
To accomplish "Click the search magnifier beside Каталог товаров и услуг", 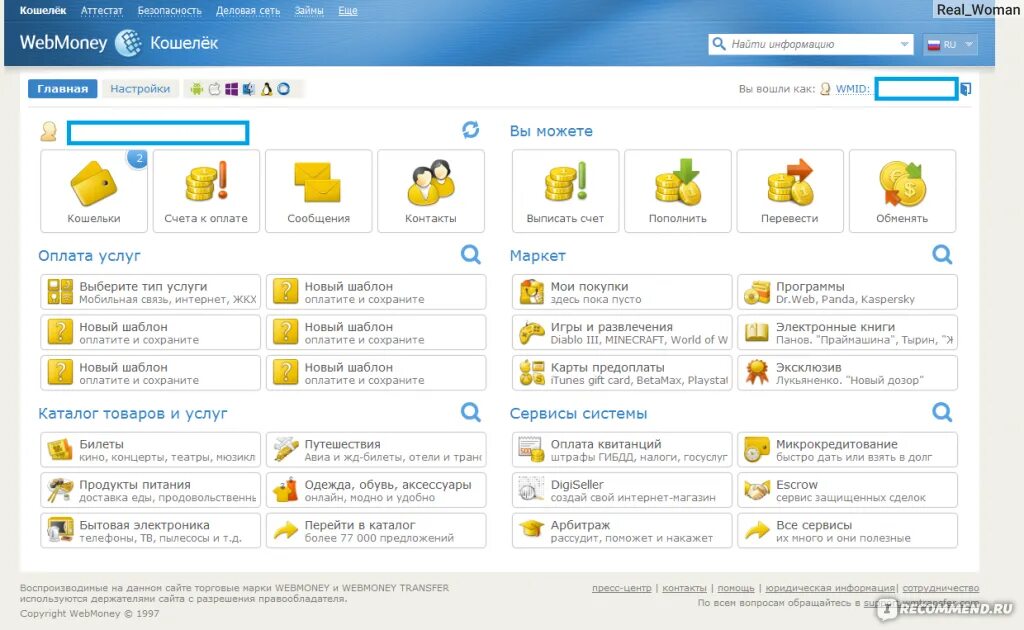I will click(470, 412).
